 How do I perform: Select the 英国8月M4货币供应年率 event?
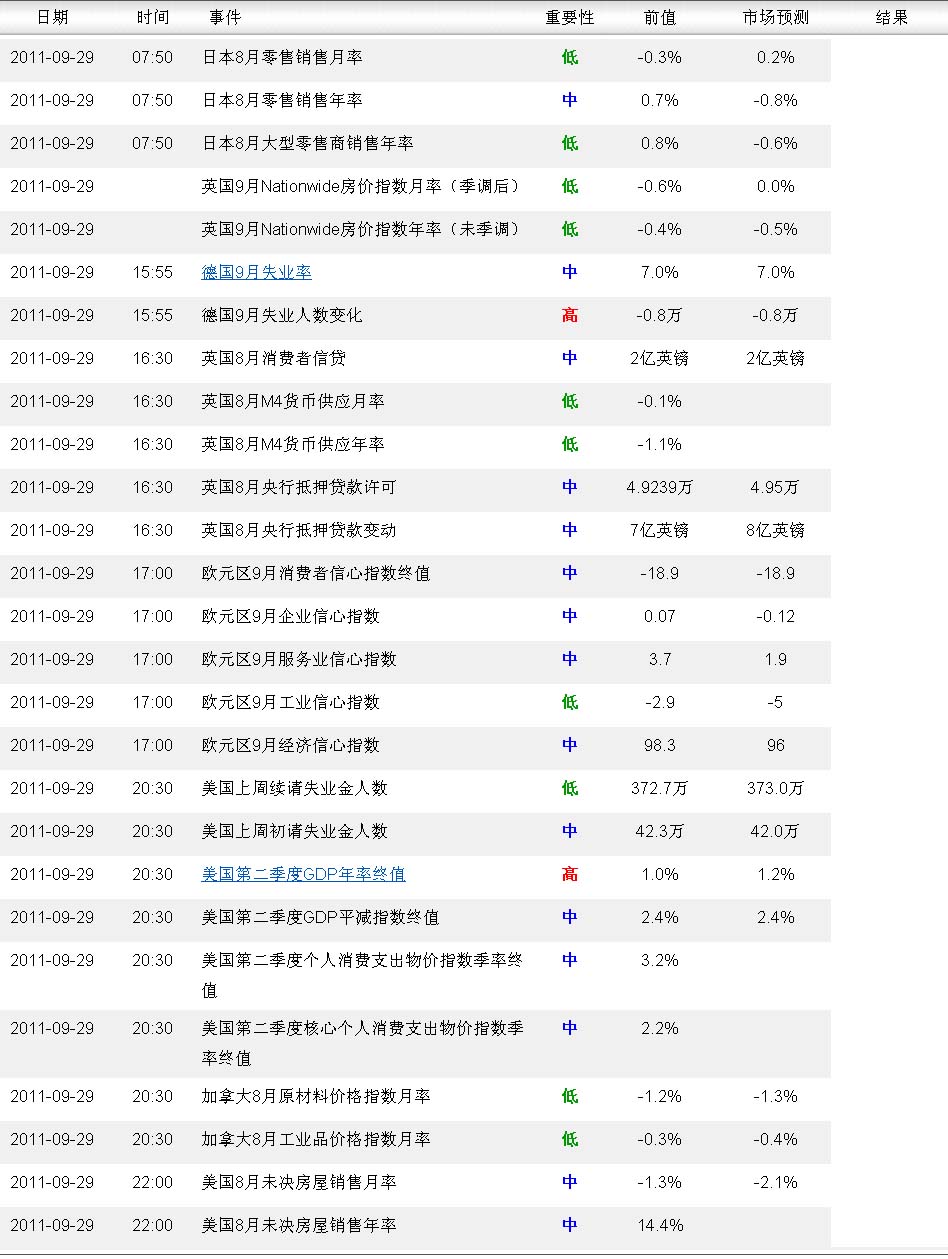pyautogui.click(x=293, y=444)
